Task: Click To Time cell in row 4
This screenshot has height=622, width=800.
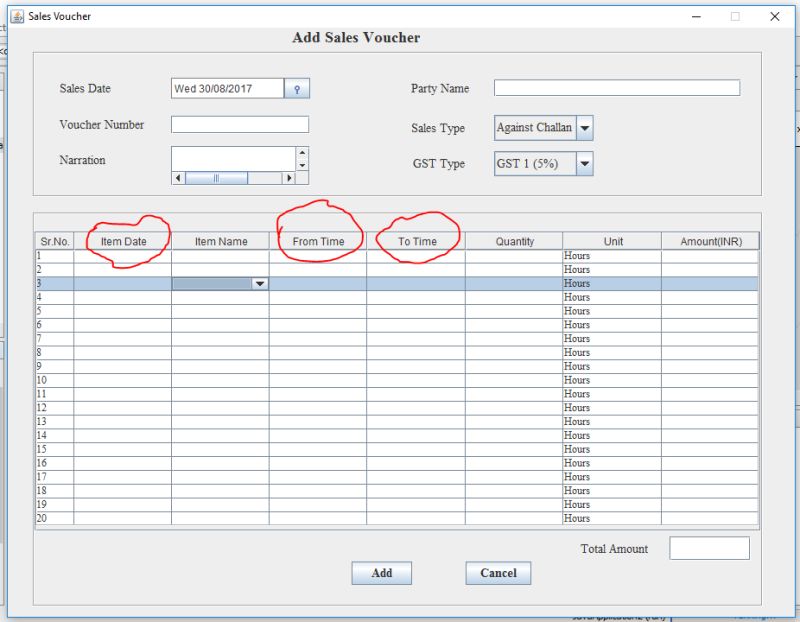Action: [x=416, y=297]
